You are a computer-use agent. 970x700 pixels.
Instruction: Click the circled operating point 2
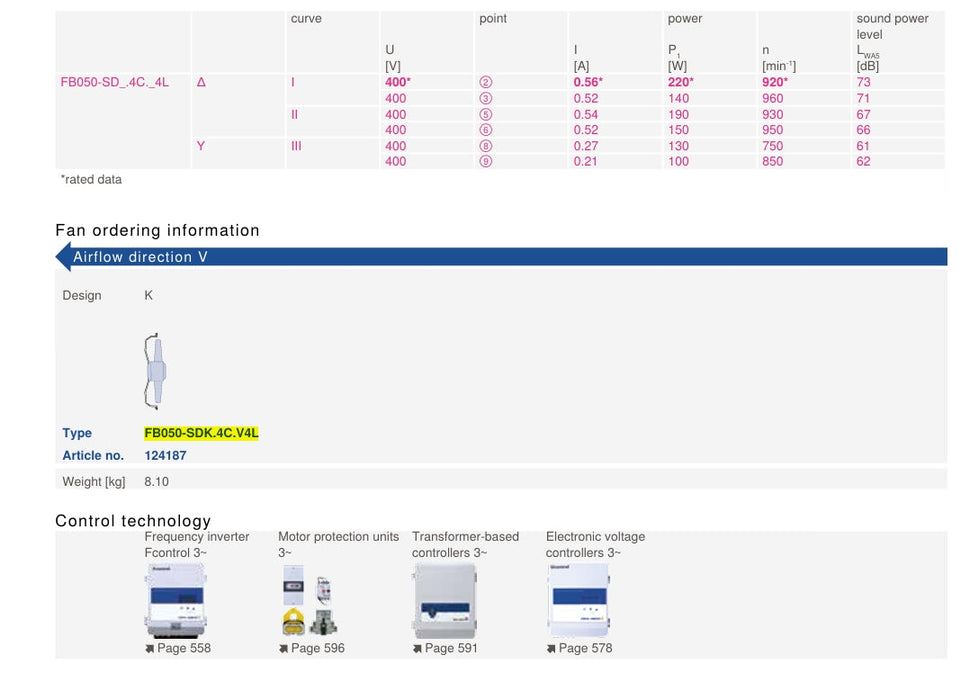click(x=486, y=82)
